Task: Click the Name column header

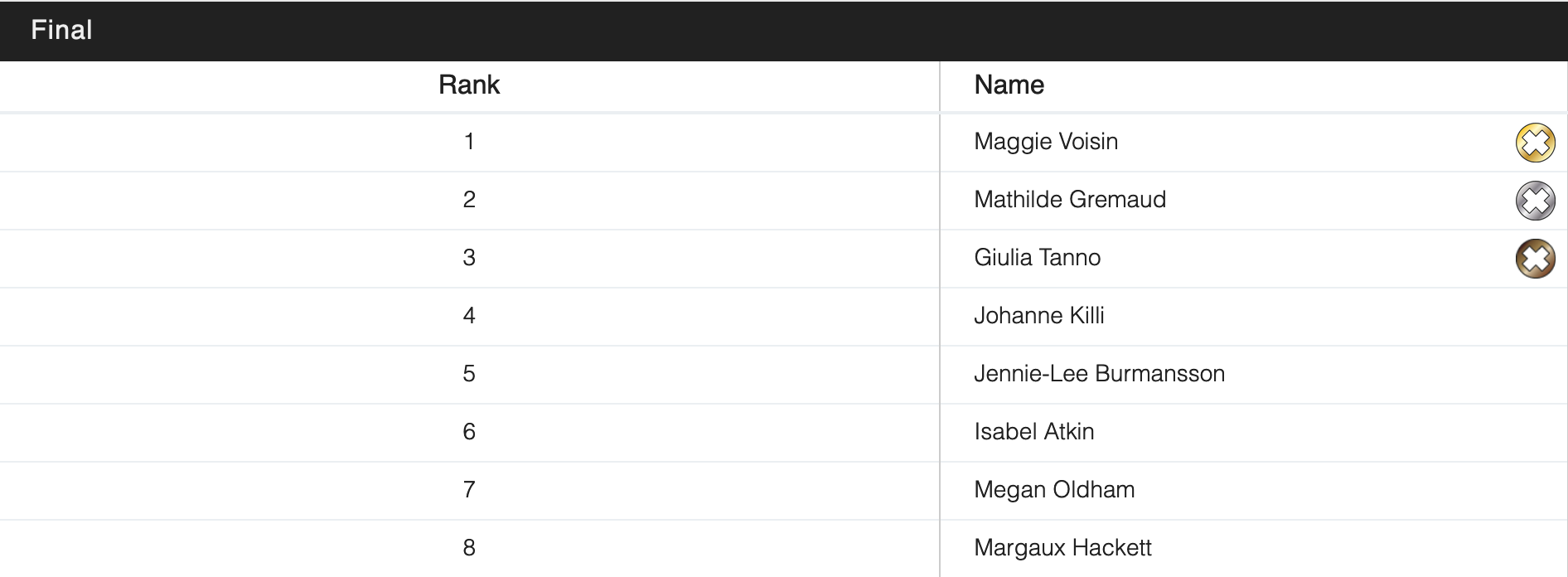Action: click(1009, 85)
